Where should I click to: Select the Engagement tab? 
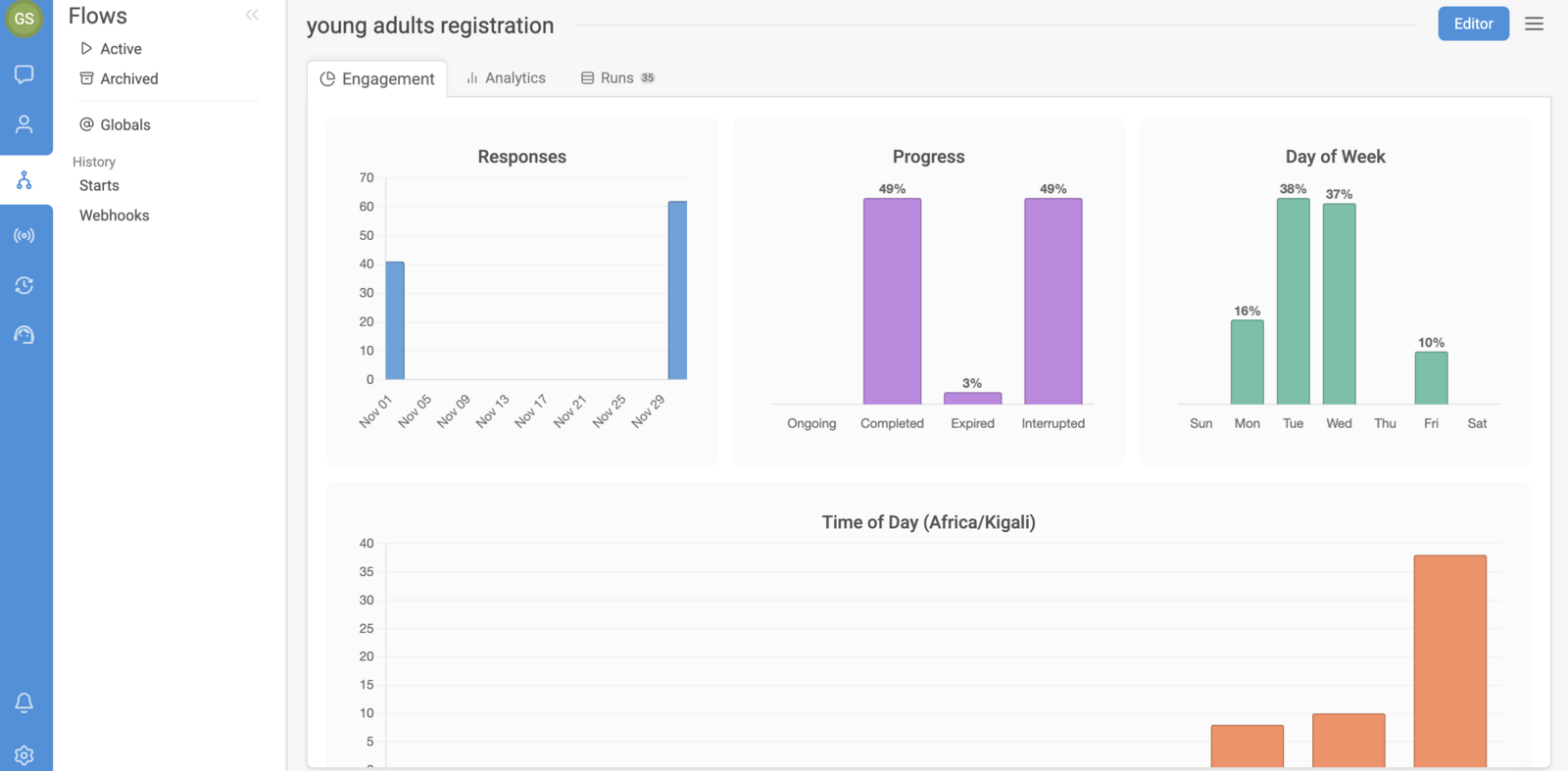[377, 78]
